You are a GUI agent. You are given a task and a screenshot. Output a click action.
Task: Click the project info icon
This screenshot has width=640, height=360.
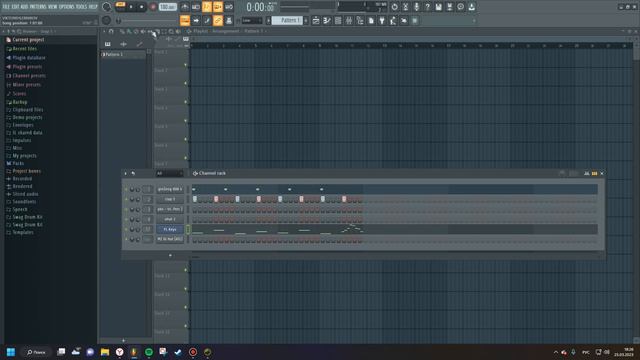460,7
